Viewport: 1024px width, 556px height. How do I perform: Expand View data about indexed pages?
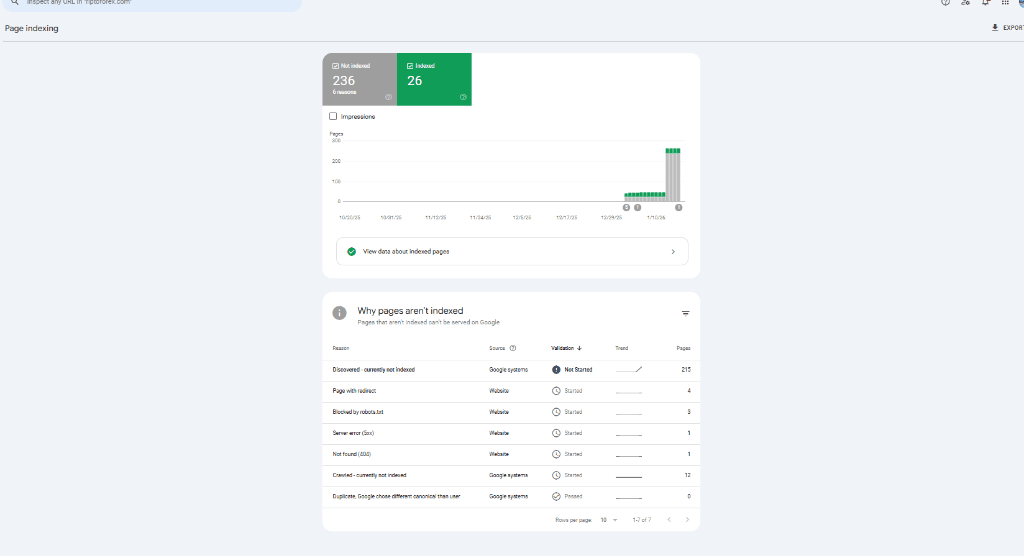coord(512,251)
